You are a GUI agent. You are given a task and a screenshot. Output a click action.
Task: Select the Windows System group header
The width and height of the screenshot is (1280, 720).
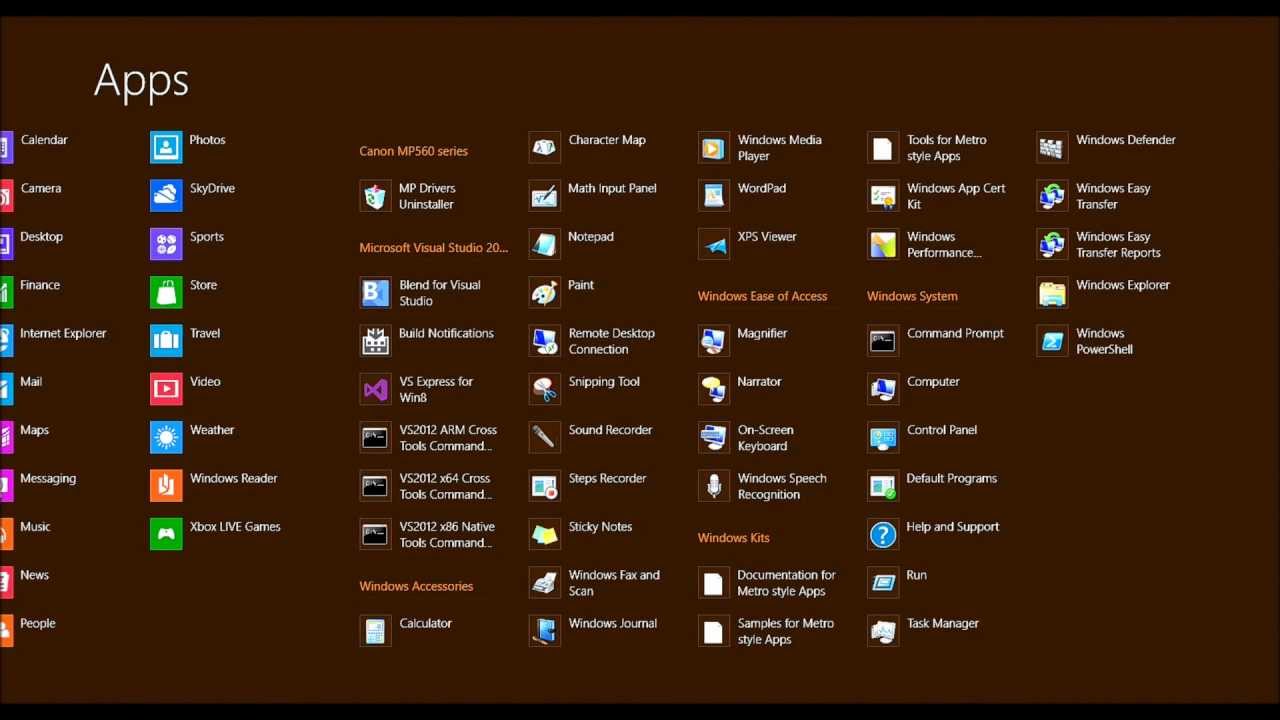click(x=912, y=296)
